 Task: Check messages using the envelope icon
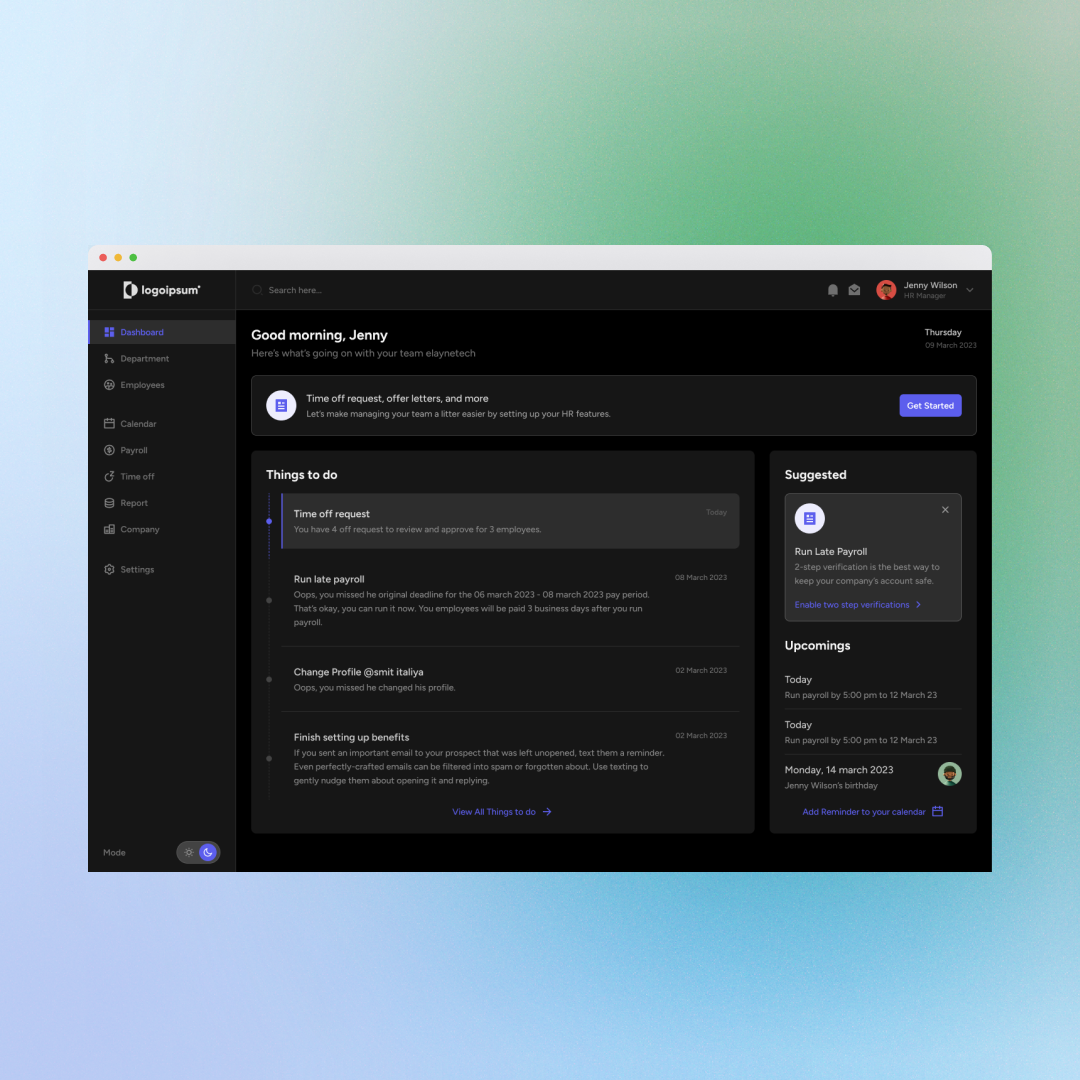854,289
